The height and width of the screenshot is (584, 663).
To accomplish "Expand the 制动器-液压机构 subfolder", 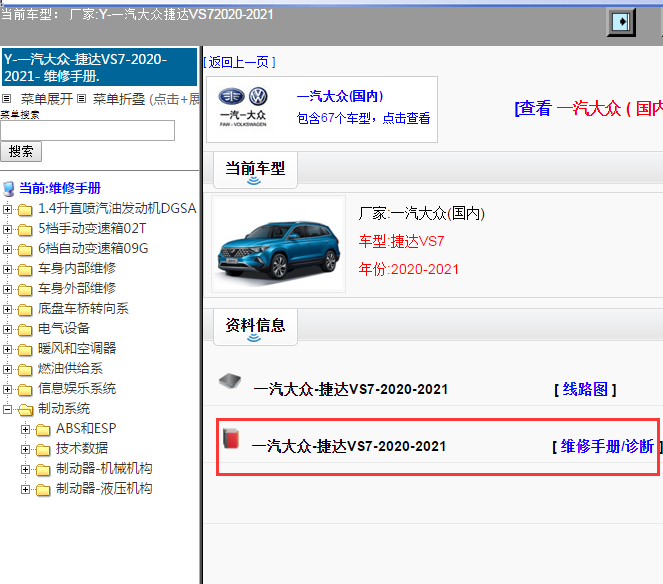I will (25, 489).
